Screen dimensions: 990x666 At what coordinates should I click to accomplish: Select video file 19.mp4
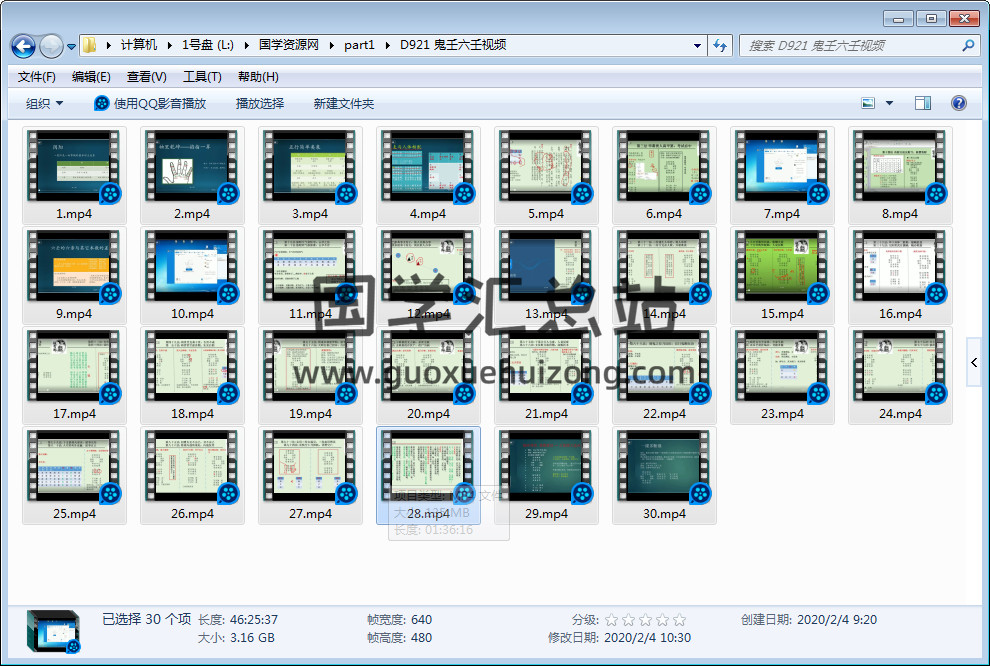coord(310,375)
